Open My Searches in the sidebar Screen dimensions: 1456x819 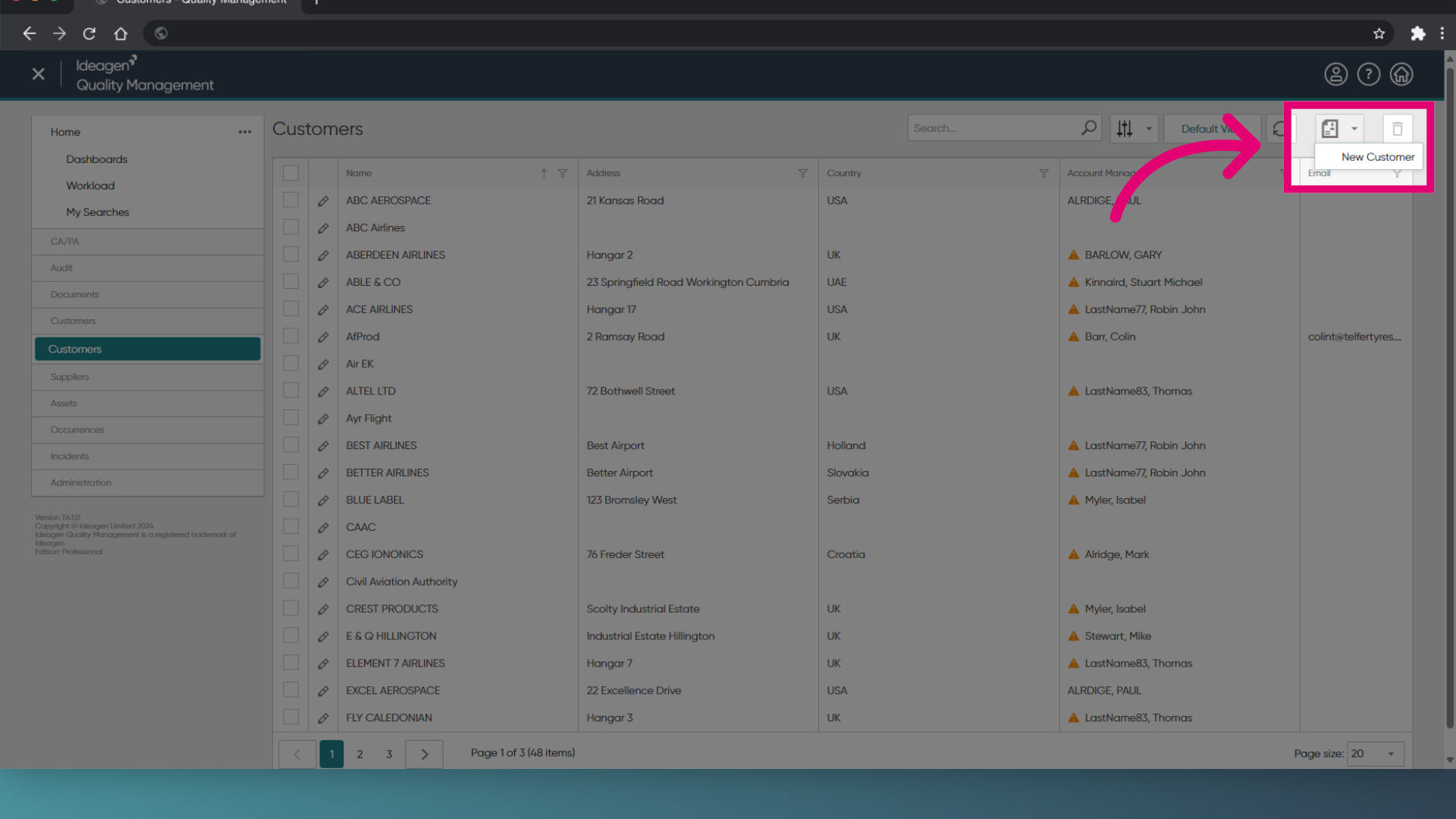(97, 212)
